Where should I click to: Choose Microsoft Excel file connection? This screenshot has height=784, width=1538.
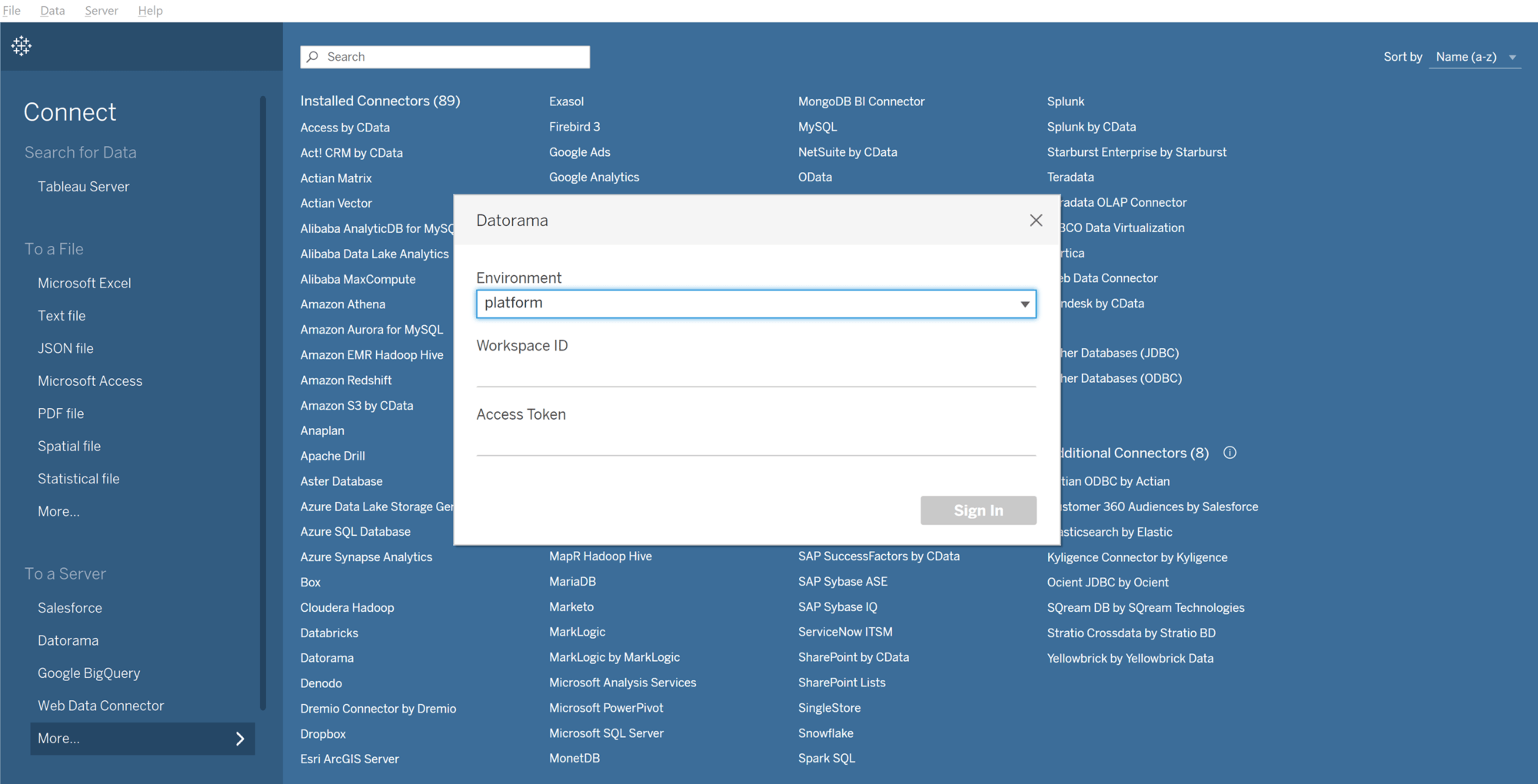click(x=85, y=284)
